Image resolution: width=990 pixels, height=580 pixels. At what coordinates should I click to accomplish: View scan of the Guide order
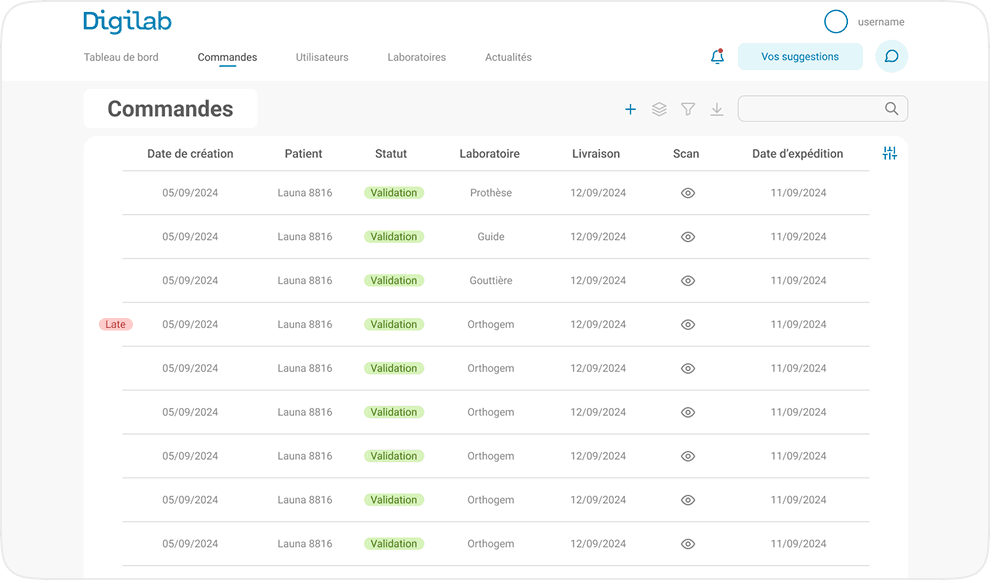pos(687,237)
